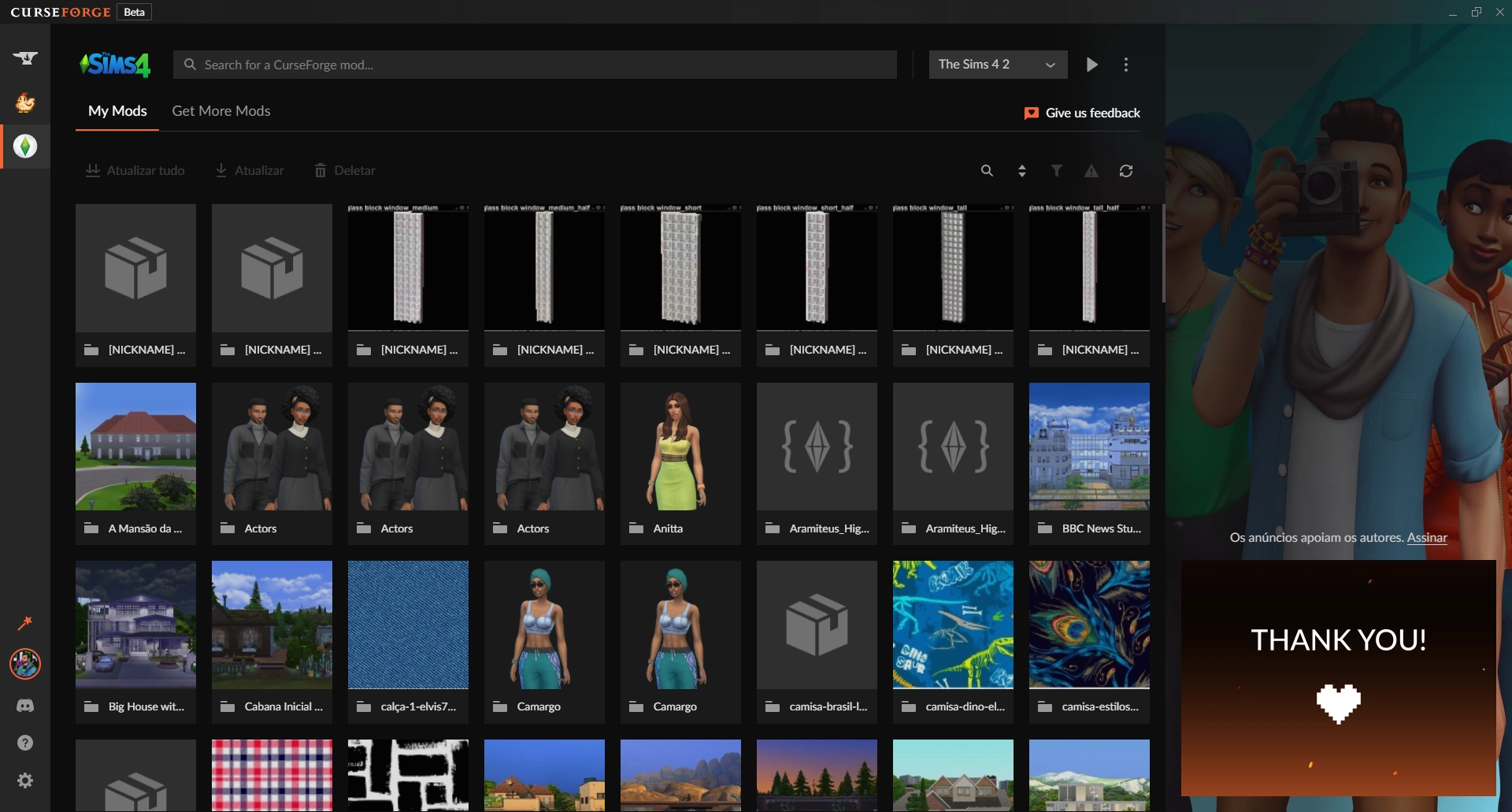Select the My Mods tab
1512x812 pixels.
117,111
